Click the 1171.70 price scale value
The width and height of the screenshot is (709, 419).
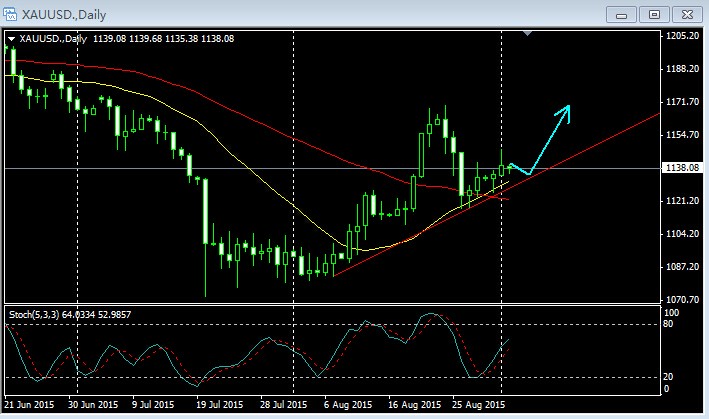682,102
